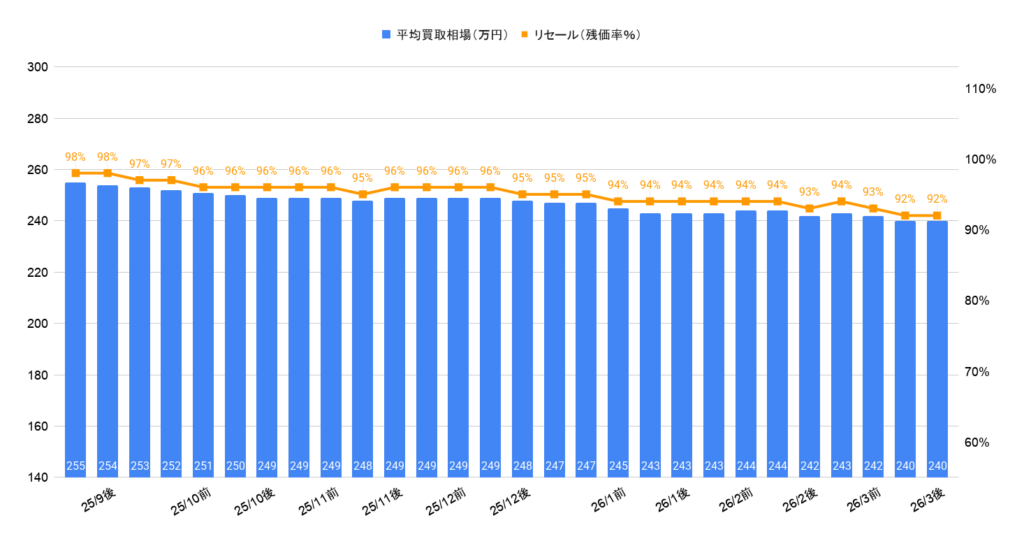The width and height of the screenshot is (1024, 539).
Task: Click the right axis value 100%
Action: click(x=981, y=159)
